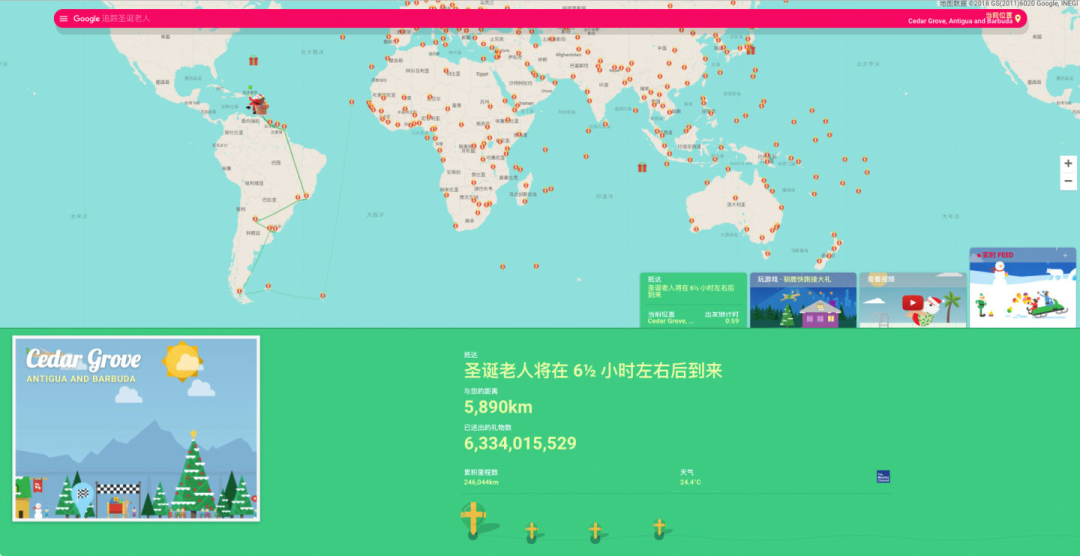Viewport: 1080px width, 556px height.
Task: Click the Oman label on the map
Action: click(x=547, y=90)
